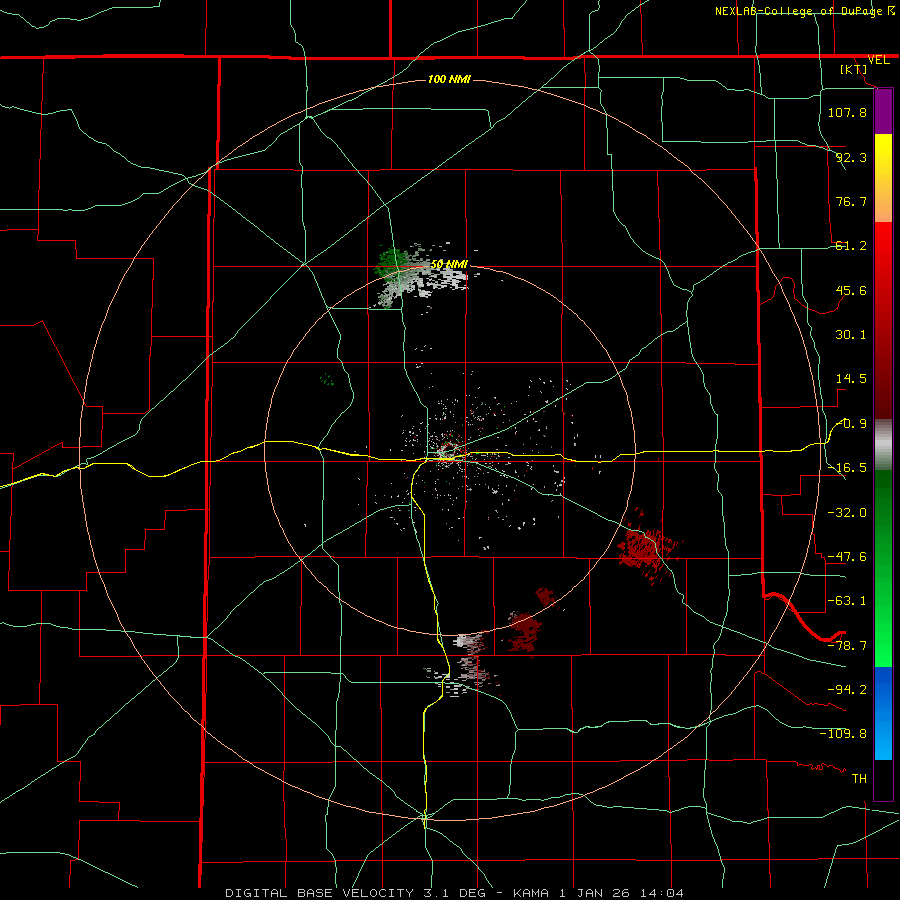Click the radar site at ring center

[x=449, y=453]
